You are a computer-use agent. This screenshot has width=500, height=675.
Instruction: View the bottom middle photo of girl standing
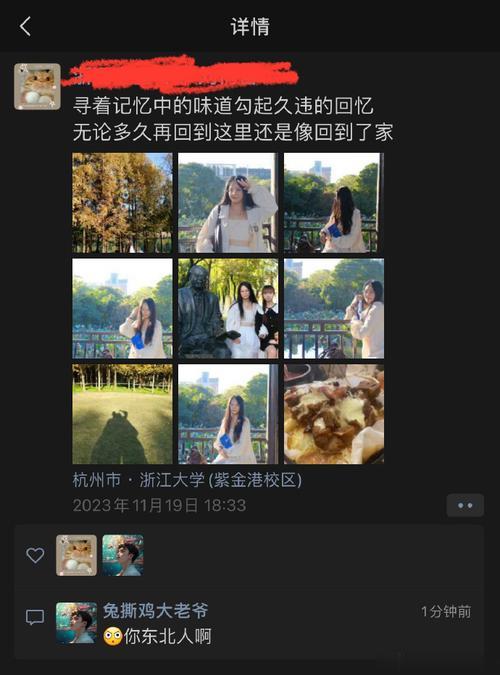[x=228, y=414]
